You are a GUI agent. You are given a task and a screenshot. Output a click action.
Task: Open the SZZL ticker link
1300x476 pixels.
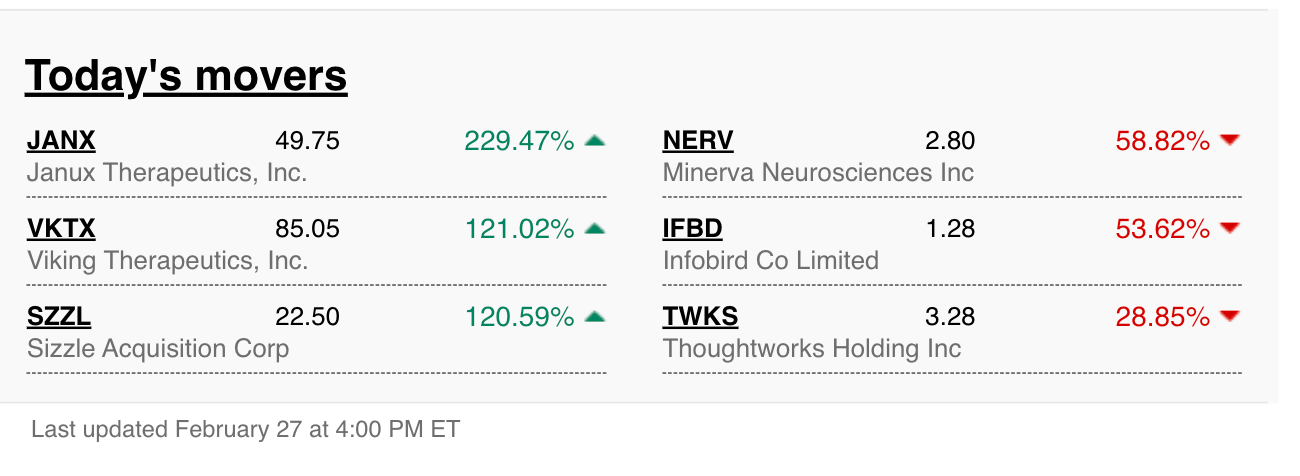click(59, 317)
